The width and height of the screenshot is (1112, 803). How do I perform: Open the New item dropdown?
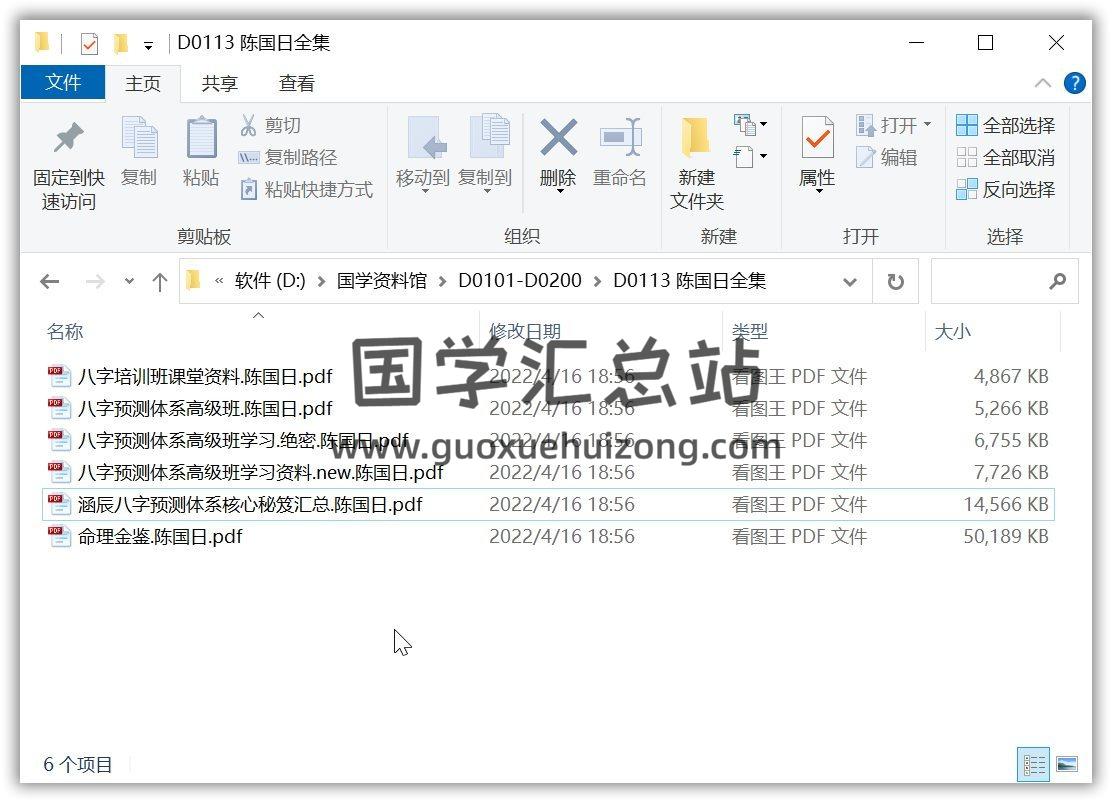750,125
